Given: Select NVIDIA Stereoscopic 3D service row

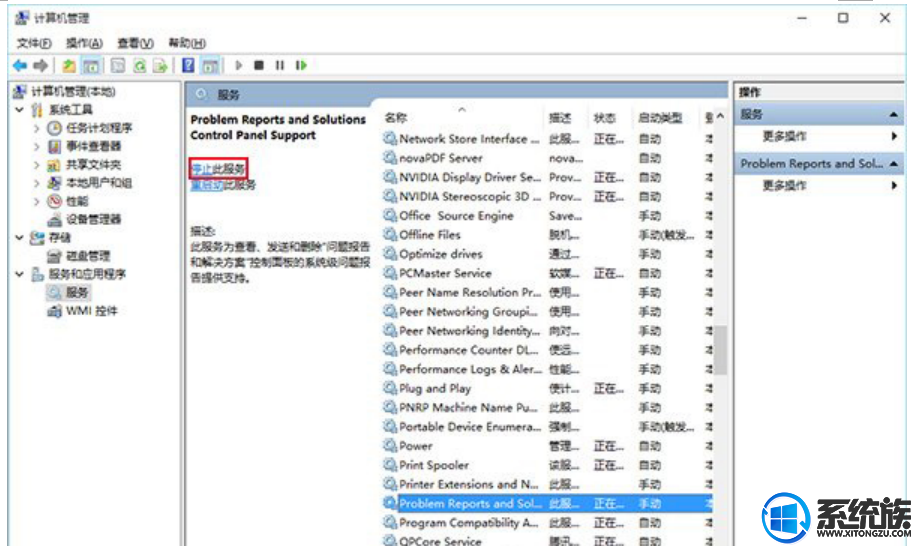Looking at the screenshot, I should pyautogui.click(x=547, y=196).
